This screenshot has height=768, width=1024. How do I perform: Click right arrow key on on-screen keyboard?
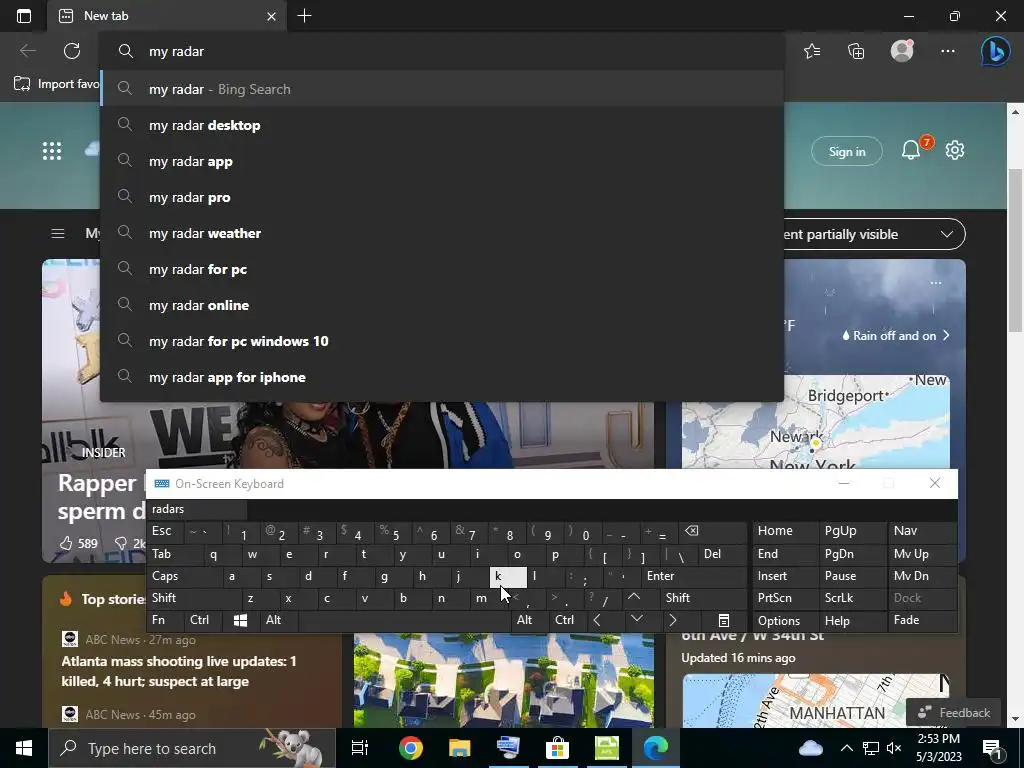pos(673,620)
